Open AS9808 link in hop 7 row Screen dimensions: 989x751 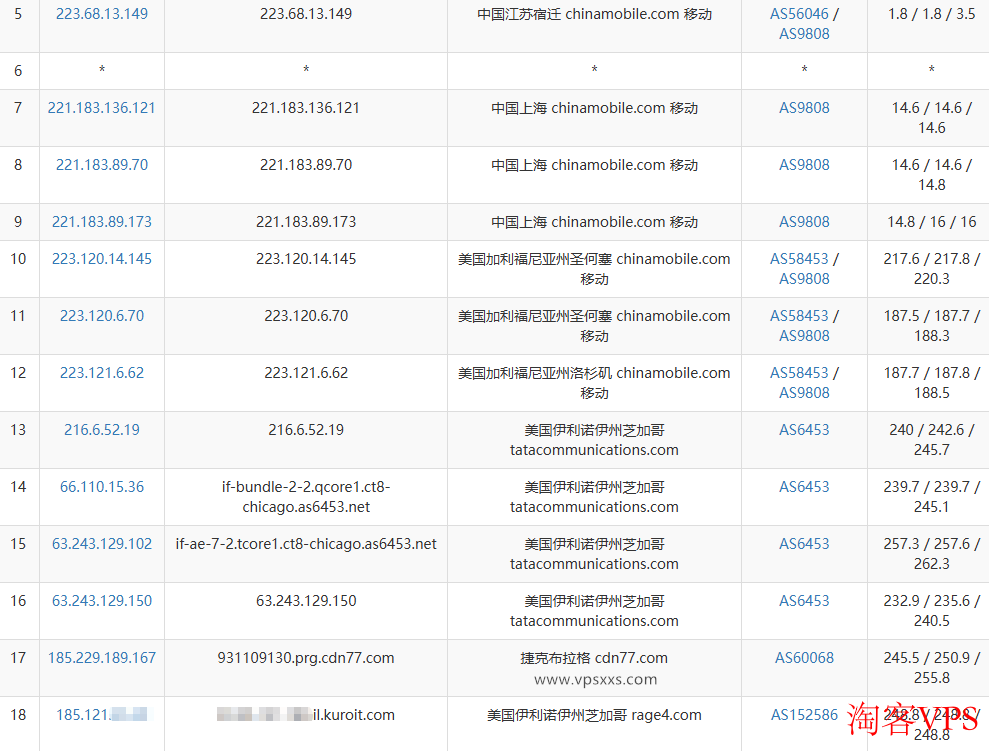tap(804, 108)
